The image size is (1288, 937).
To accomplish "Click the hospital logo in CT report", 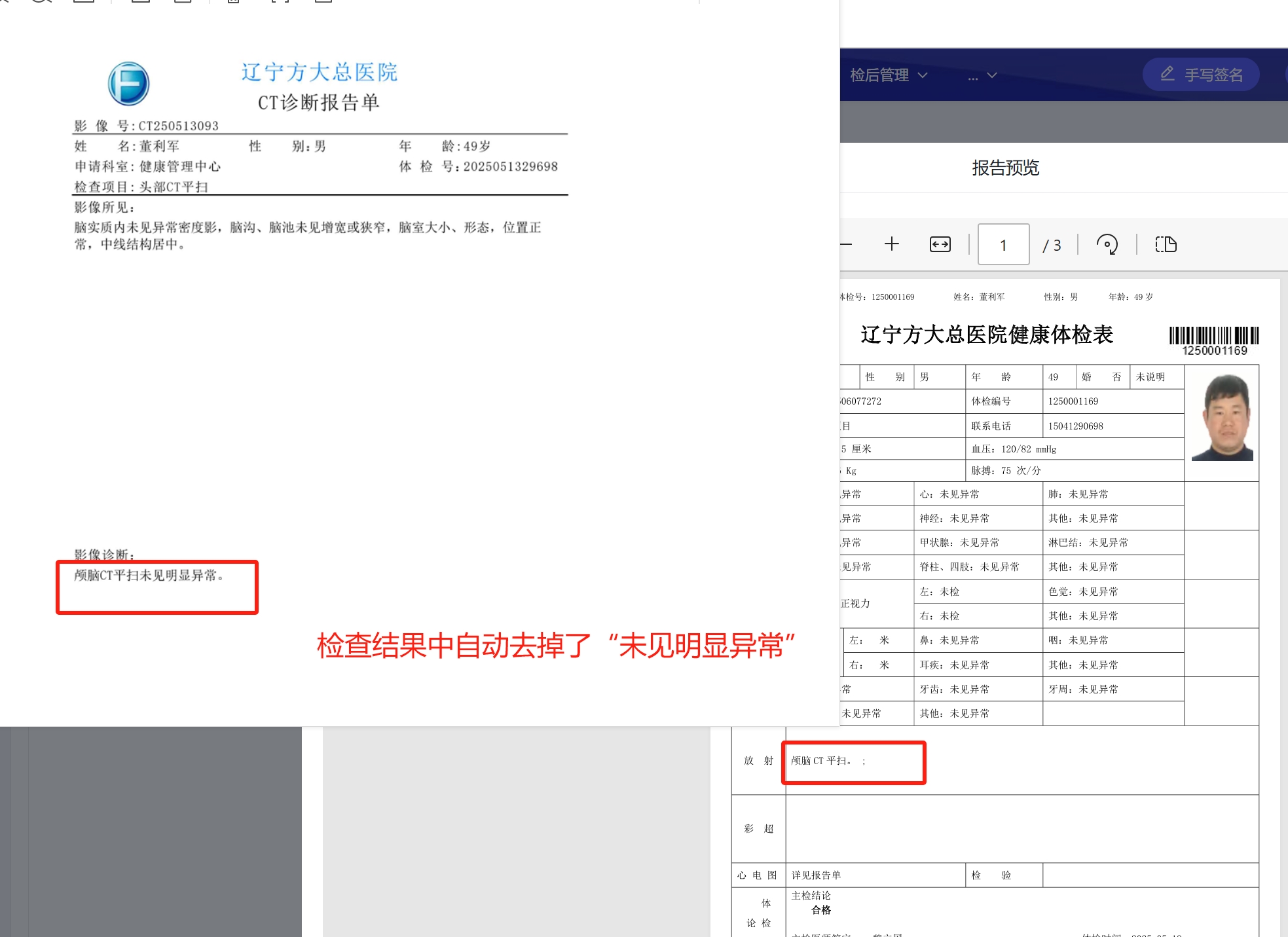I will [x=128, y=84].
